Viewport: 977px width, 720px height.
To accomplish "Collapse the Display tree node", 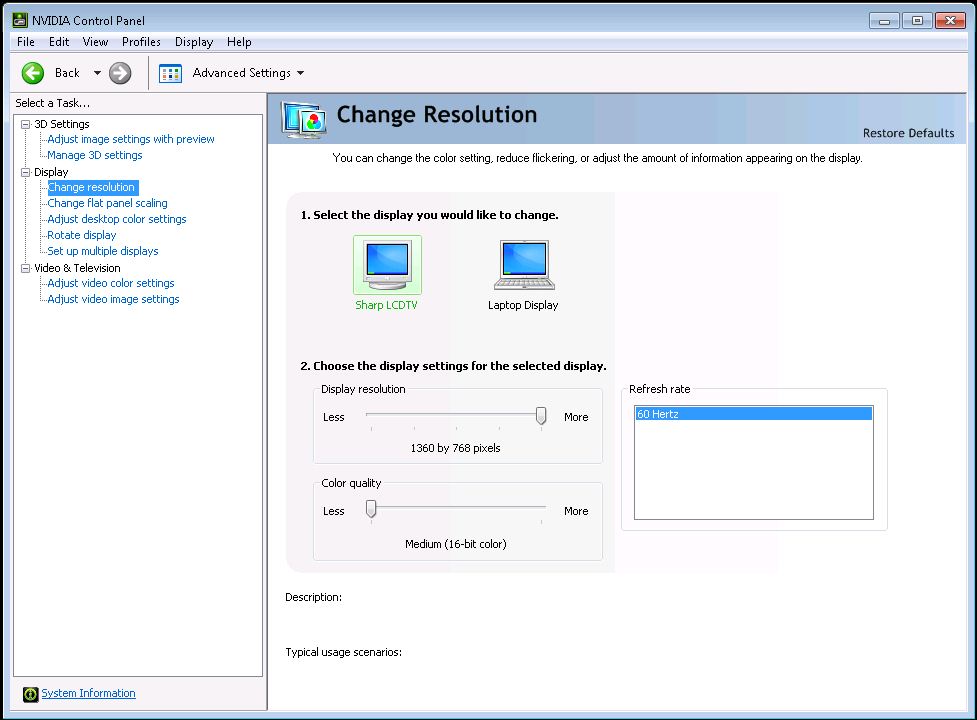I will click(x=26, y=172).
